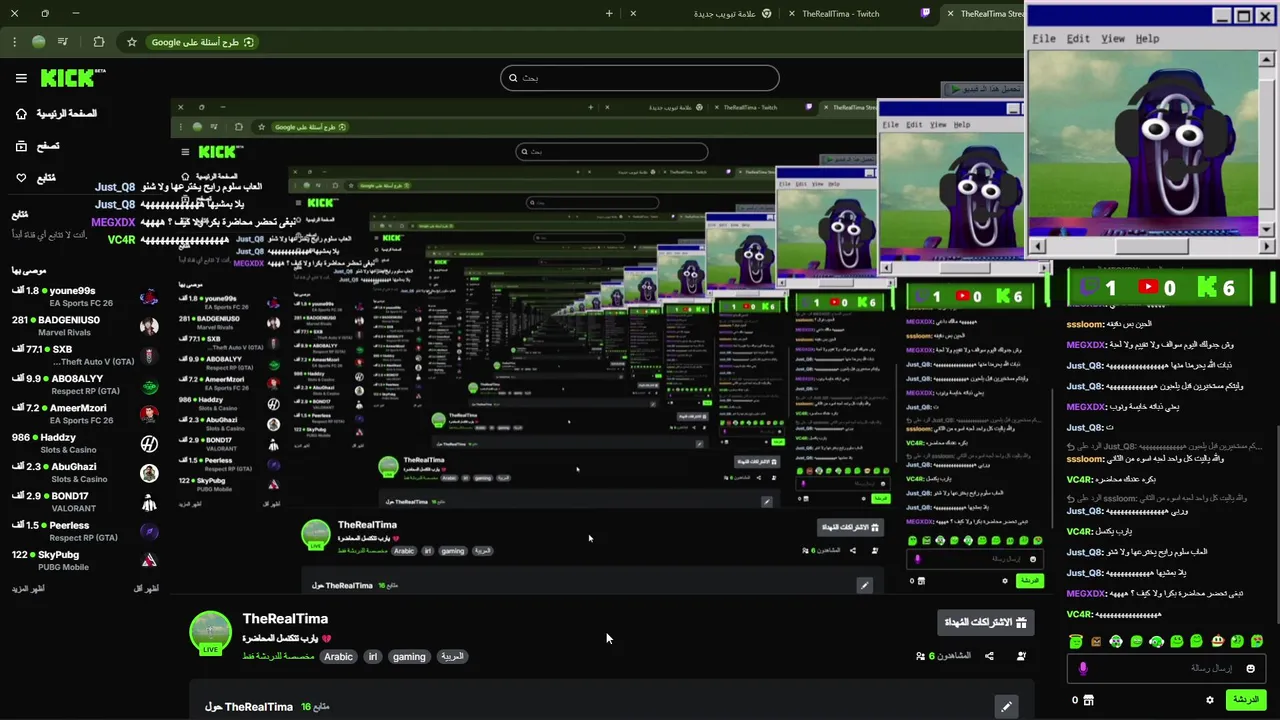Select the العربية language tag
The width and height of the screenshot is (1280, 720).
pos(452,657)
